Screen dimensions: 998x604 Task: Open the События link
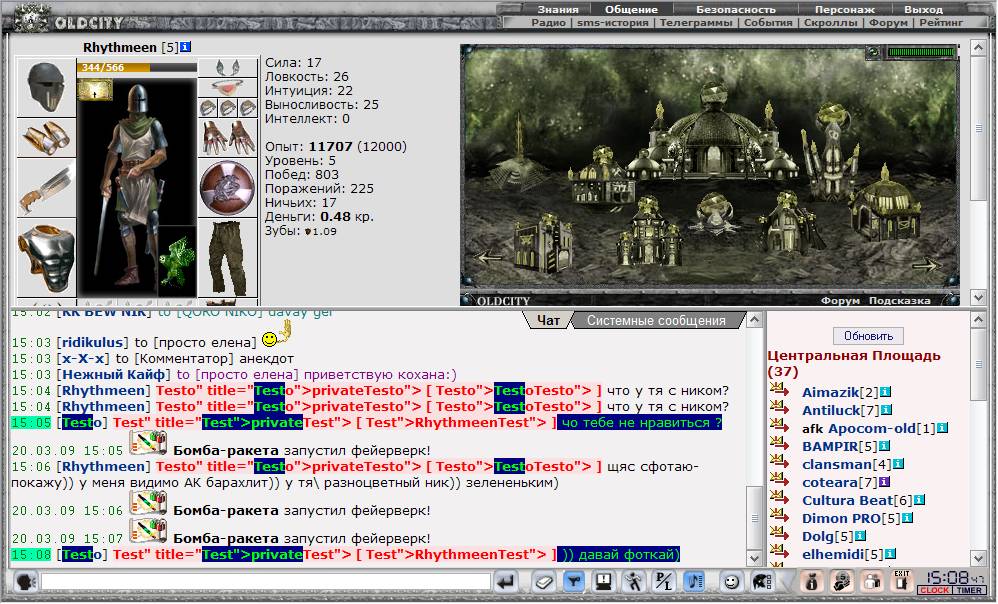768,22
